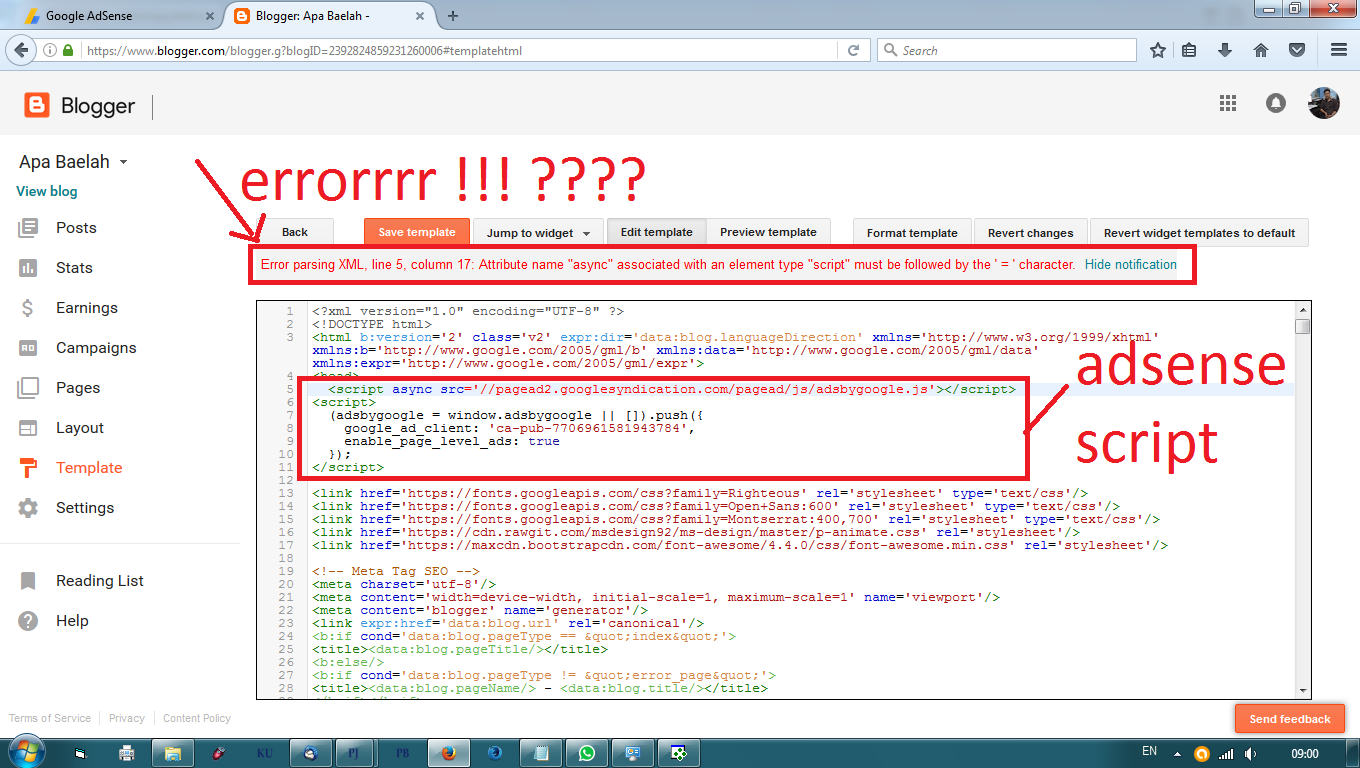This screenshot has width=1360, height=768.
Task: Click the Help question mark icon
Action: tap(28, 621)
